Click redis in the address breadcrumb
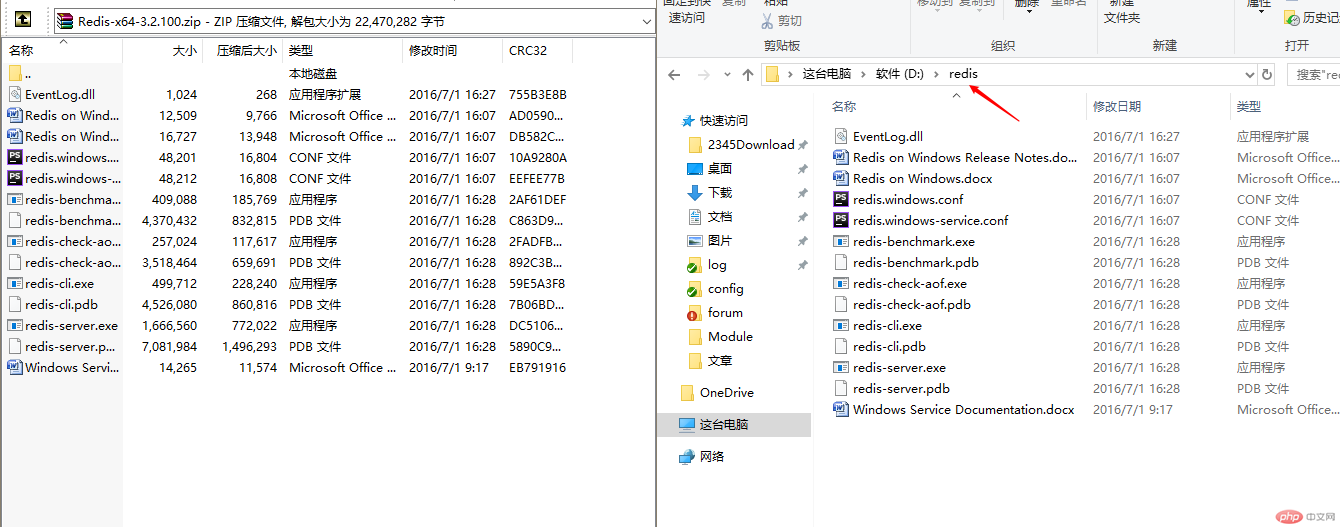 (x=964, y=74)
